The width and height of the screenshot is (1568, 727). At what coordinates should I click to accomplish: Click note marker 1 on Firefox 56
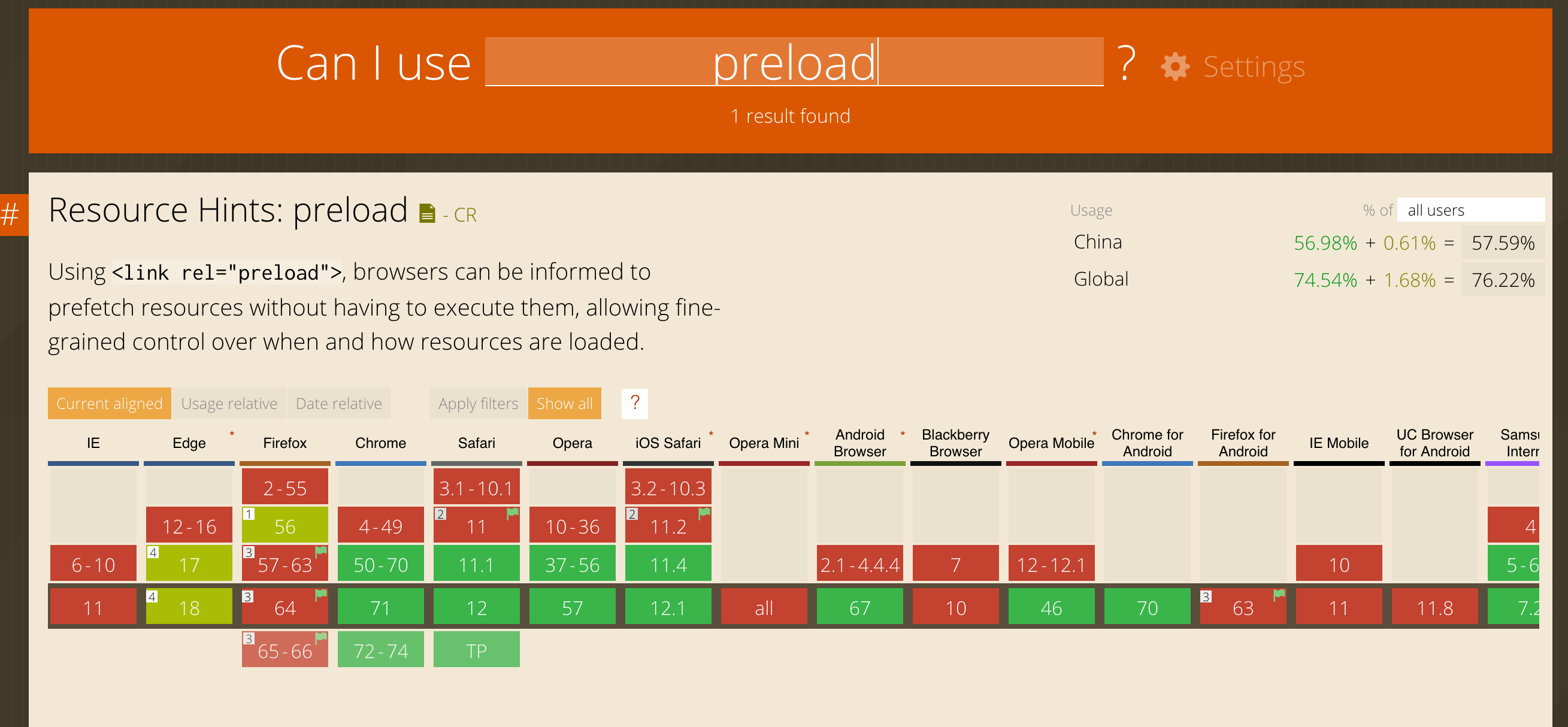(249, 514)
